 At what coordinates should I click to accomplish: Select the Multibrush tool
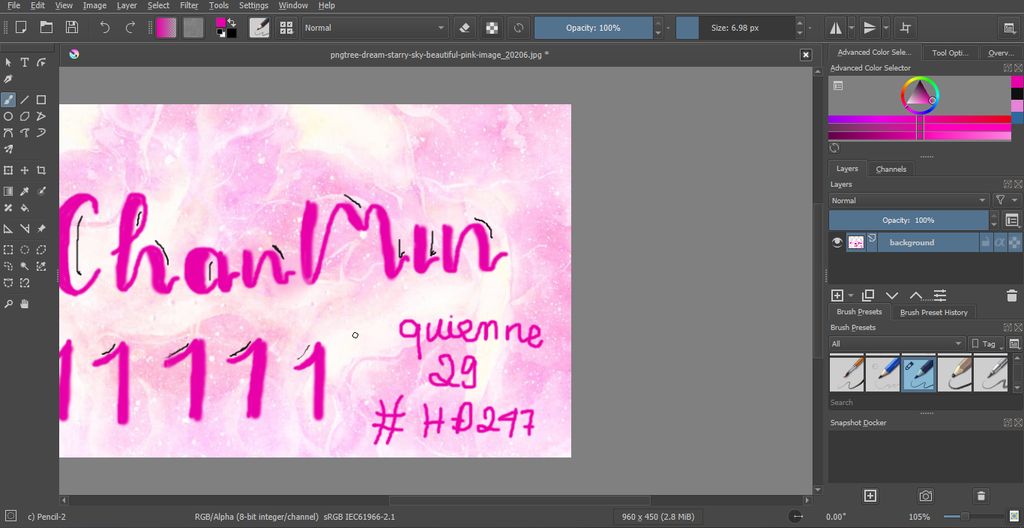(x=8, y=149)
